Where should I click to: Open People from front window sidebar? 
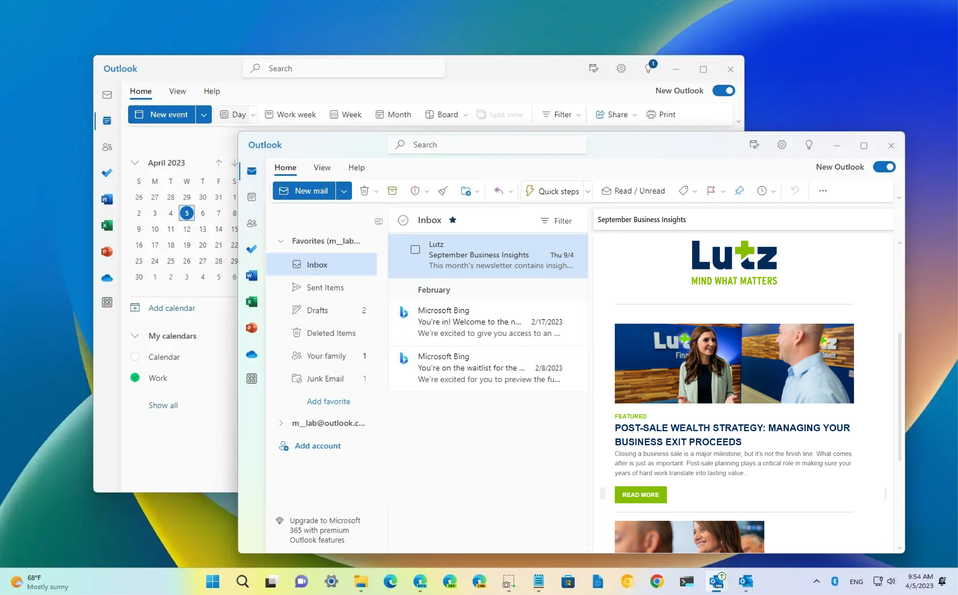[x=252, y=223]
